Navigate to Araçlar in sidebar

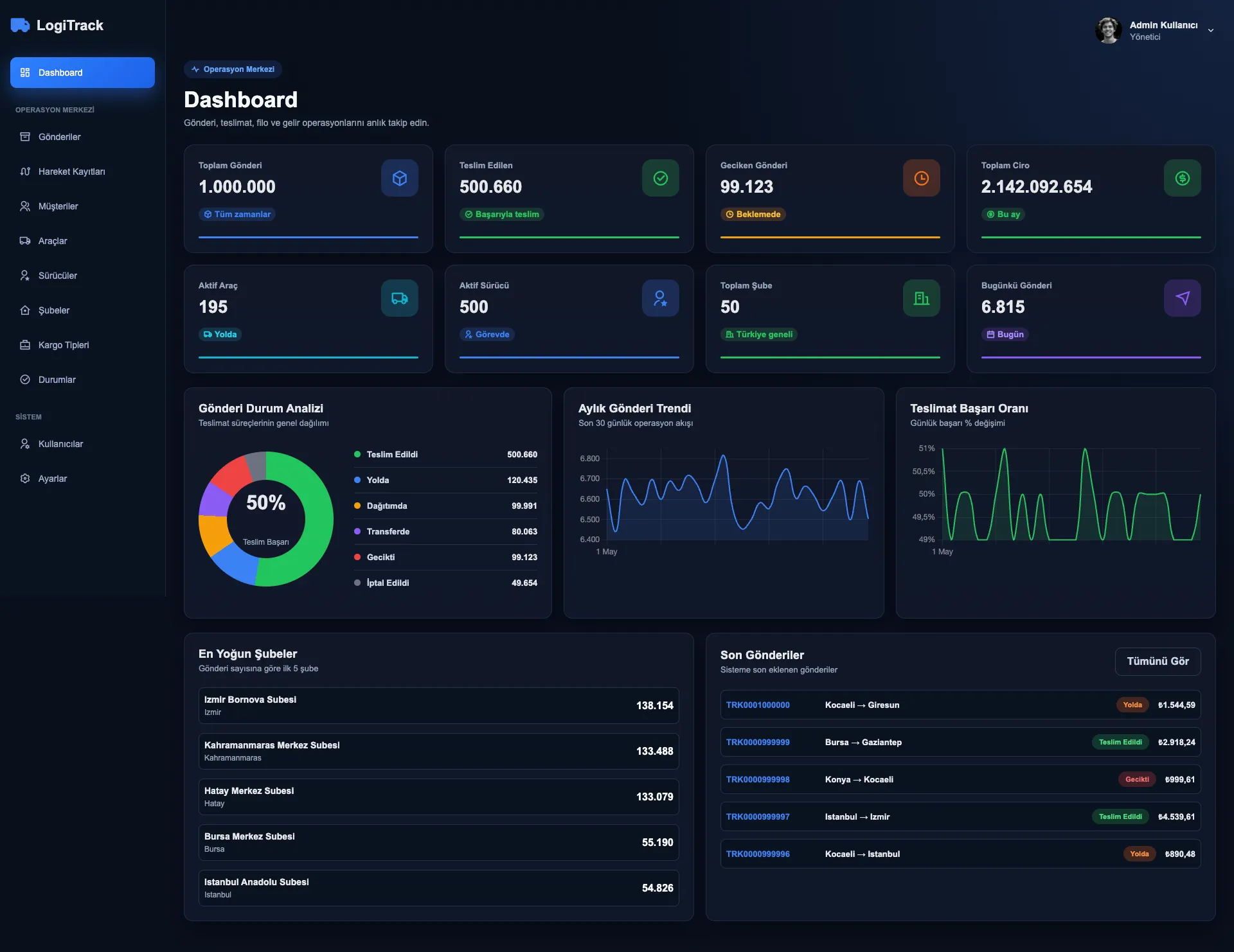(82, 241)
